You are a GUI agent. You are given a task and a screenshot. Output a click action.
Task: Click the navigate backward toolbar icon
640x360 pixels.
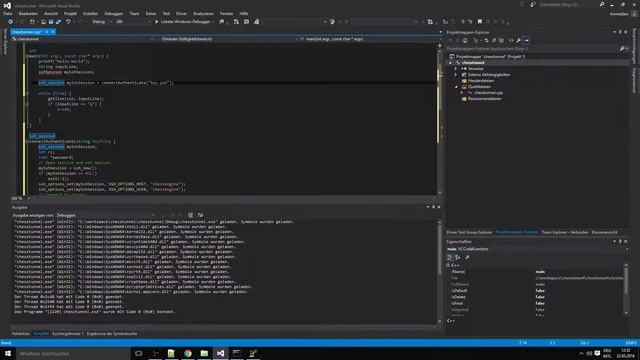(11, 22)
